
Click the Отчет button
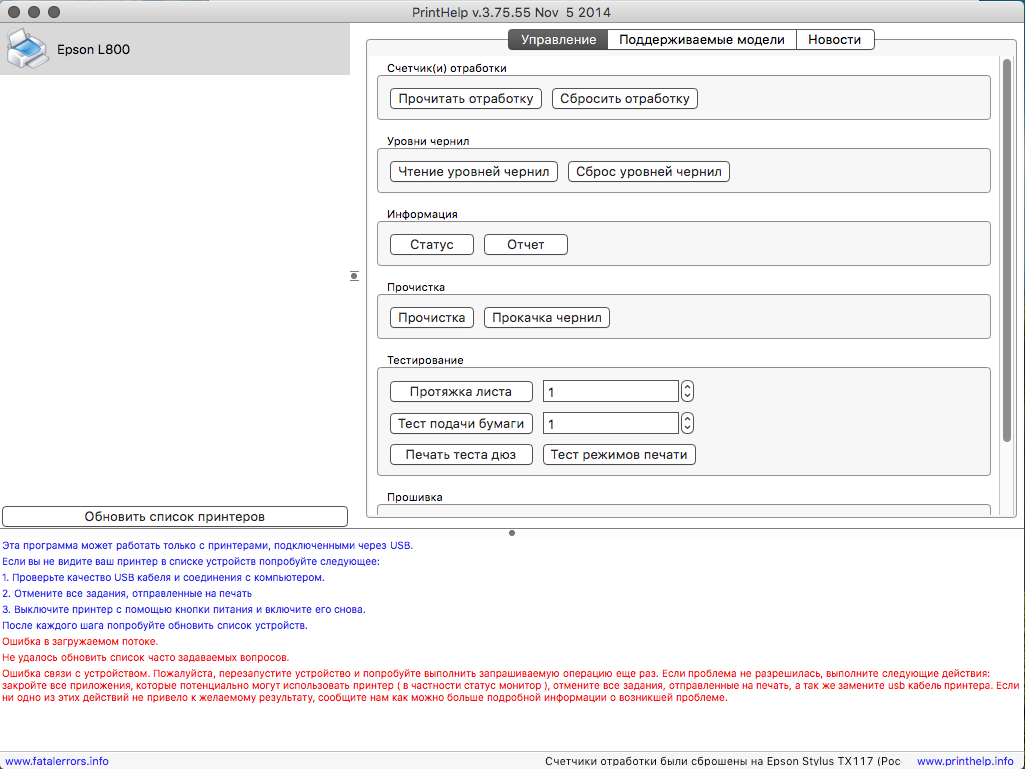[526, 245]
